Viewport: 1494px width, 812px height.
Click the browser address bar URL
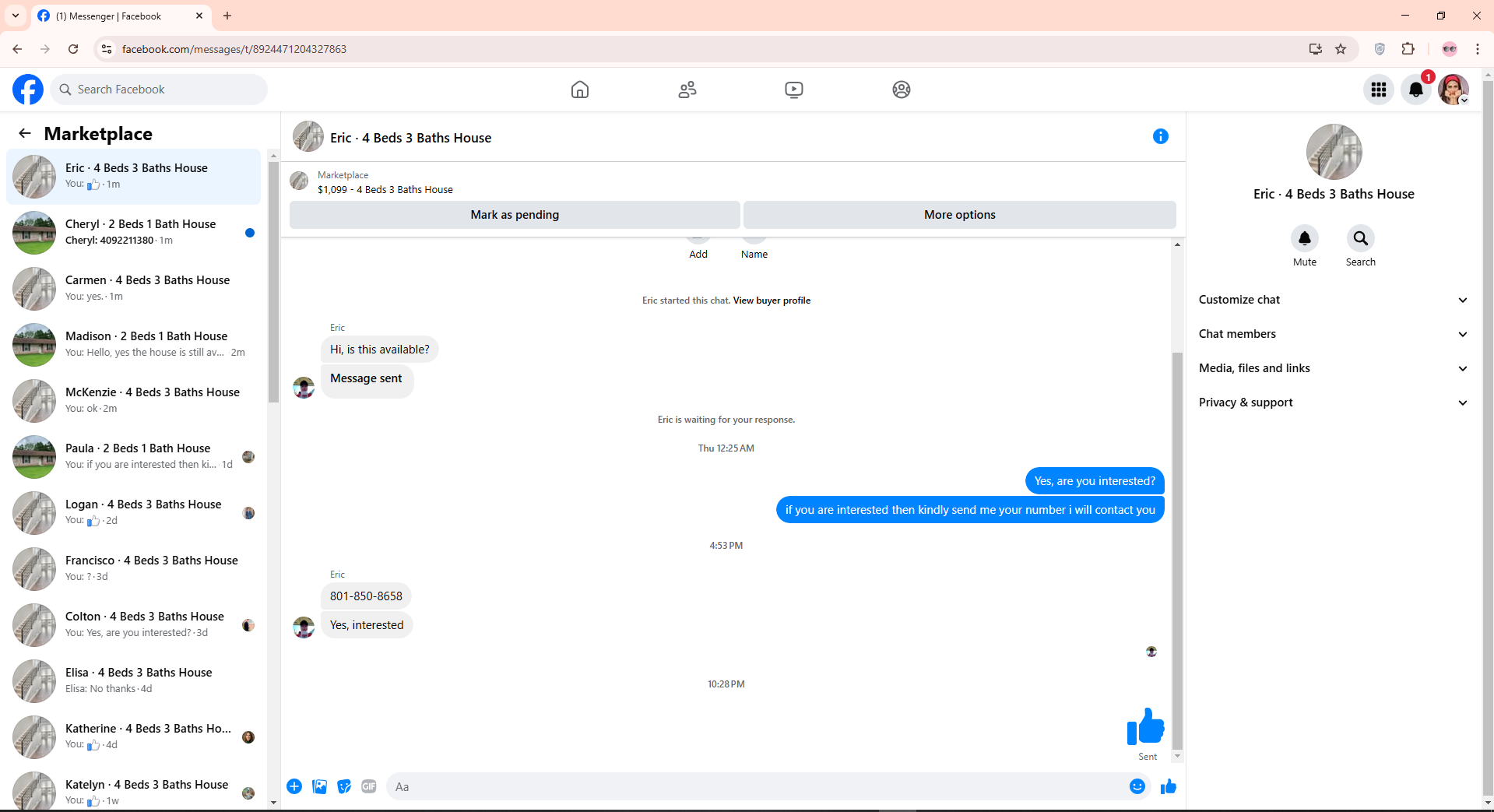coord(234,49)
